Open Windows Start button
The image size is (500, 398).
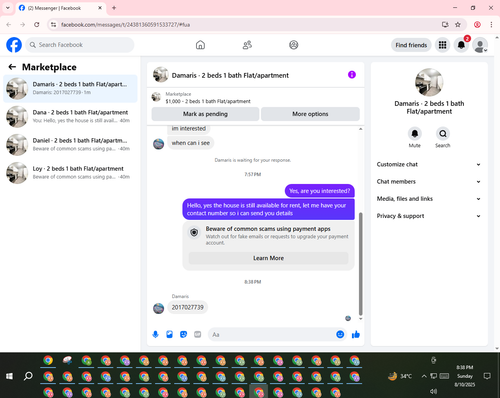click(x=9, y=376)
